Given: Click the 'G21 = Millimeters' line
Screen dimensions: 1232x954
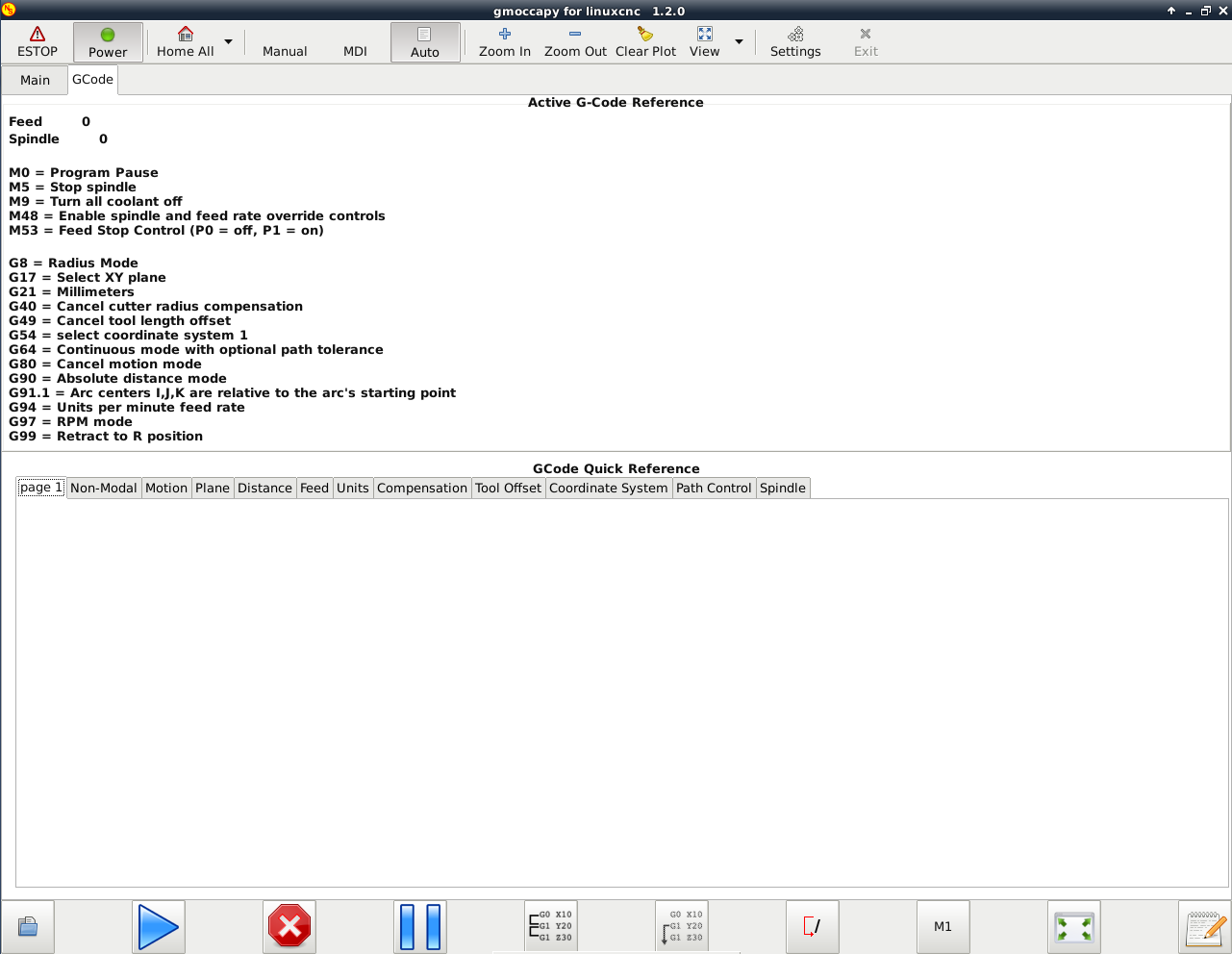Looking at the screenshot, I should pos(71,292).
